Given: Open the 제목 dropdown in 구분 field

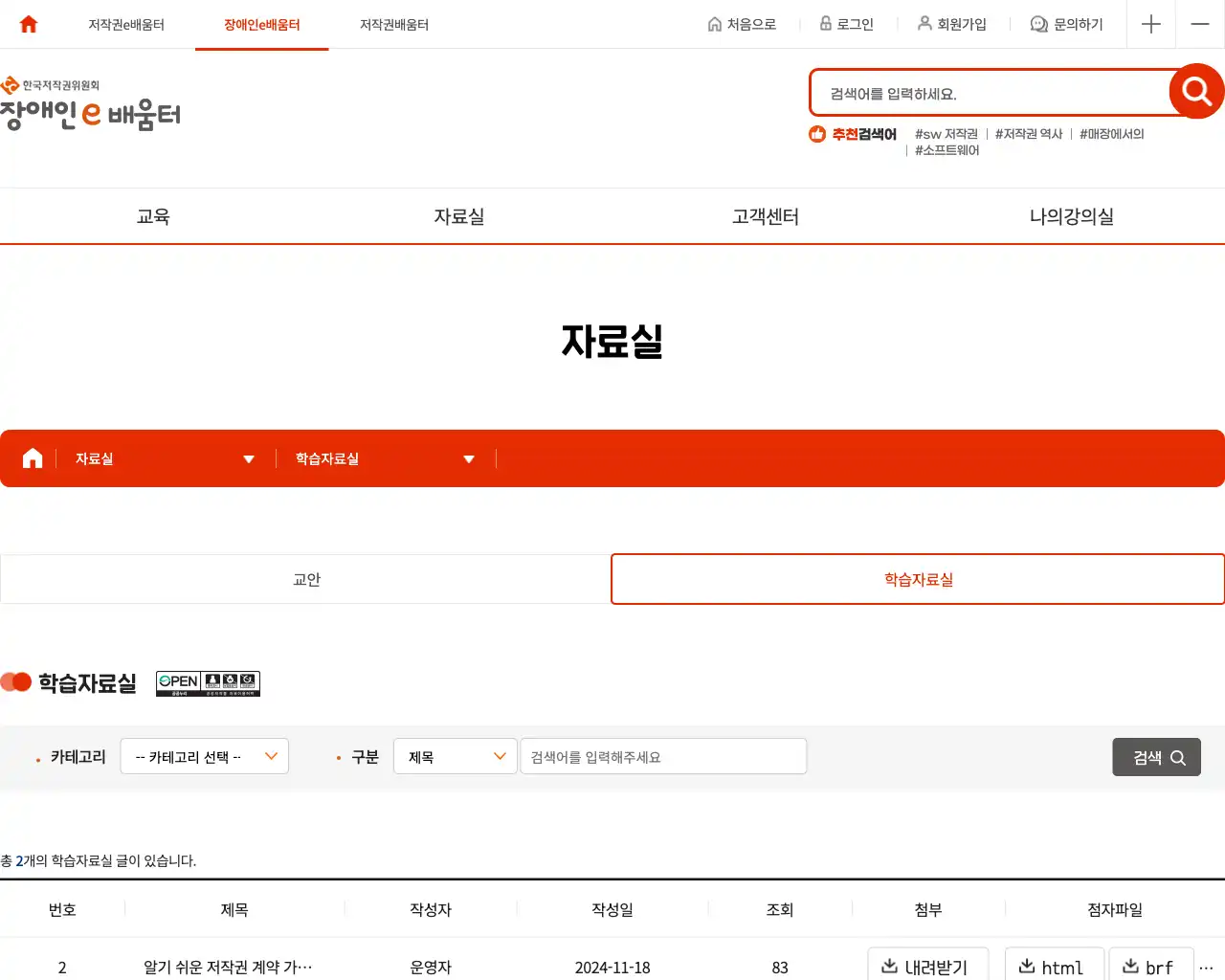Looking at the screenshot, I should tap(455, 756).
